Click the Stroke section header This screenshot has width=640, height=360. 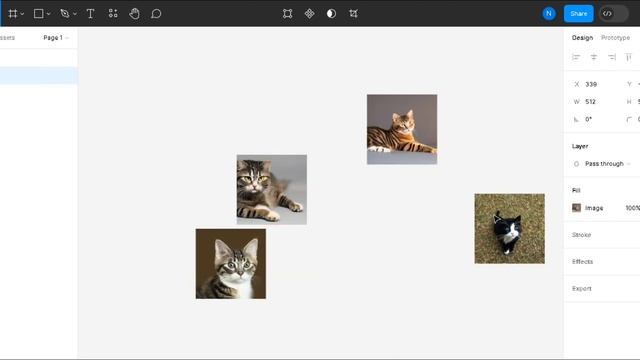click(581, 235)
